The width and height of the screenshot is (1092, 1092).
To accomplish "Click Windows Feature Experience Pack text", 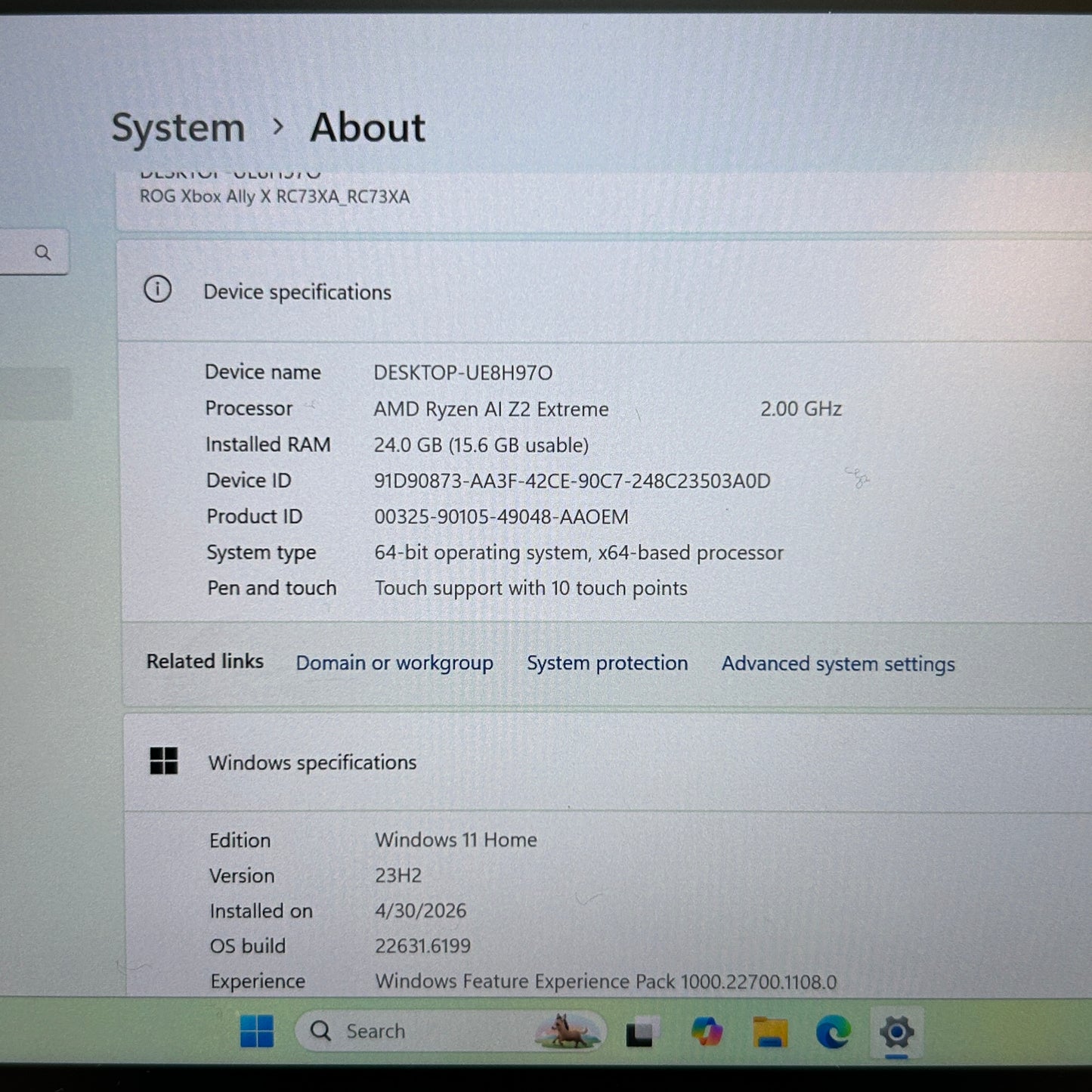I will click(606, 981).
